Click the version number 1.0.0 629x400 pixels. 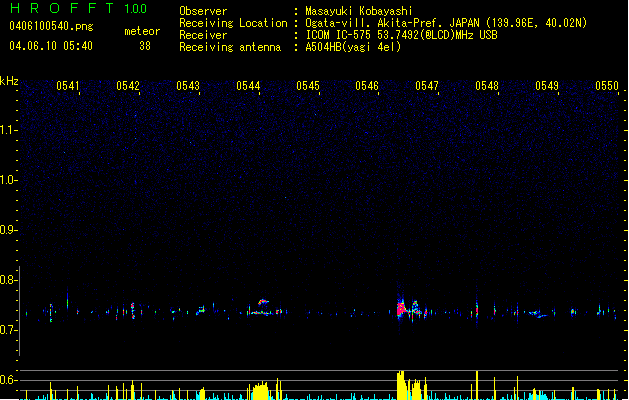click(135, 9)
